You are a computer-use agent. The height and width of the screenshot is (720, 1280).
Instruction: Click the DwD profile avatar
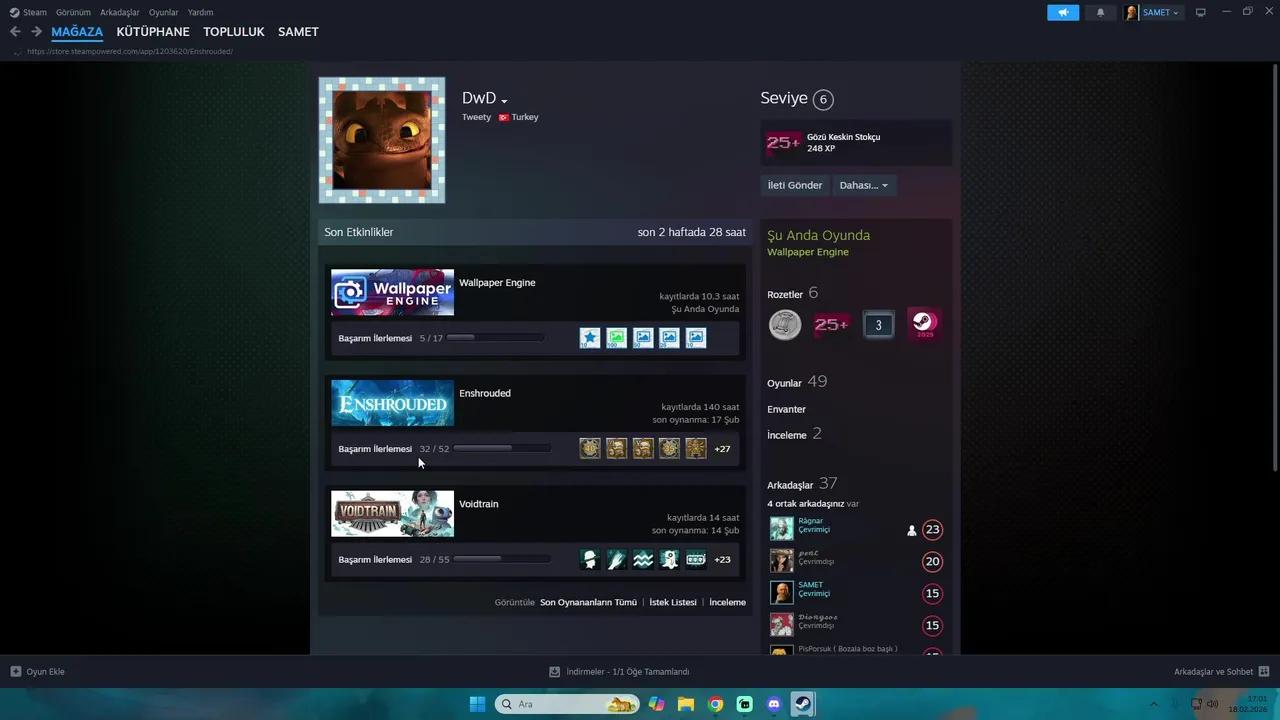(x=382, y=140)
